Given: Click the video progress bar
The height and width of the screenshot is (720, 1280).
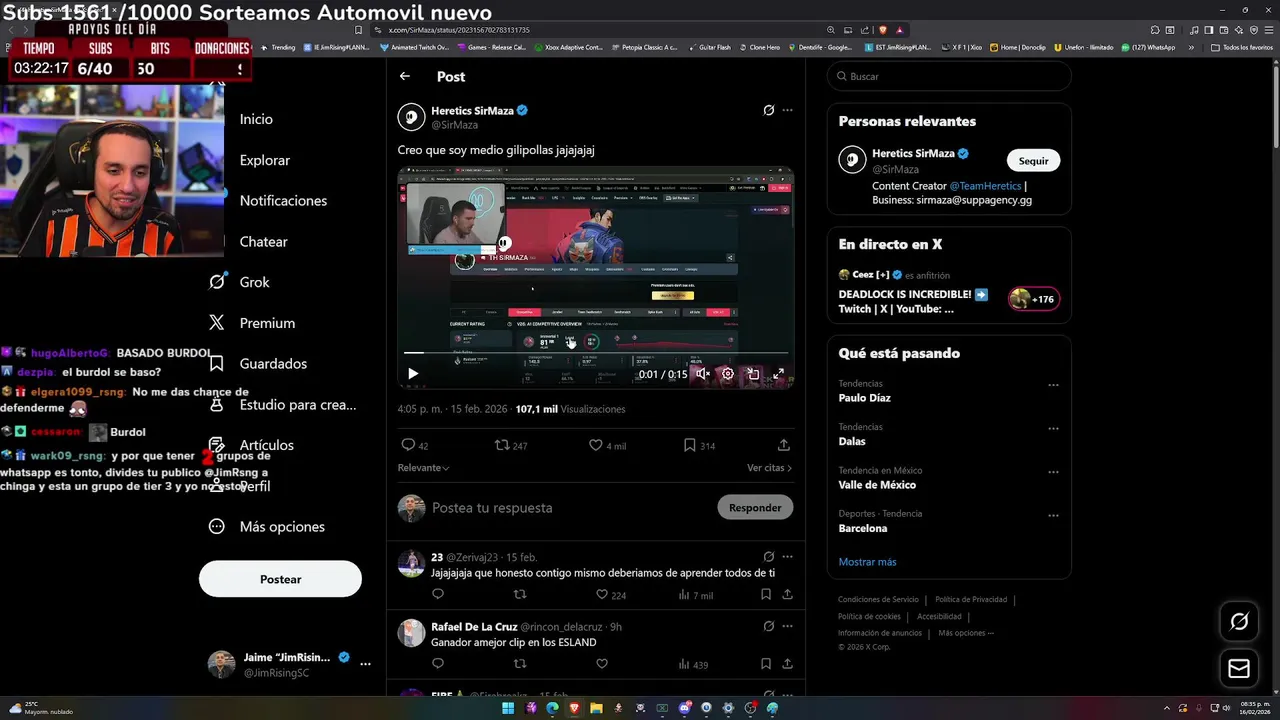Looking at the screenshot, I should click(x=595, y=353).
